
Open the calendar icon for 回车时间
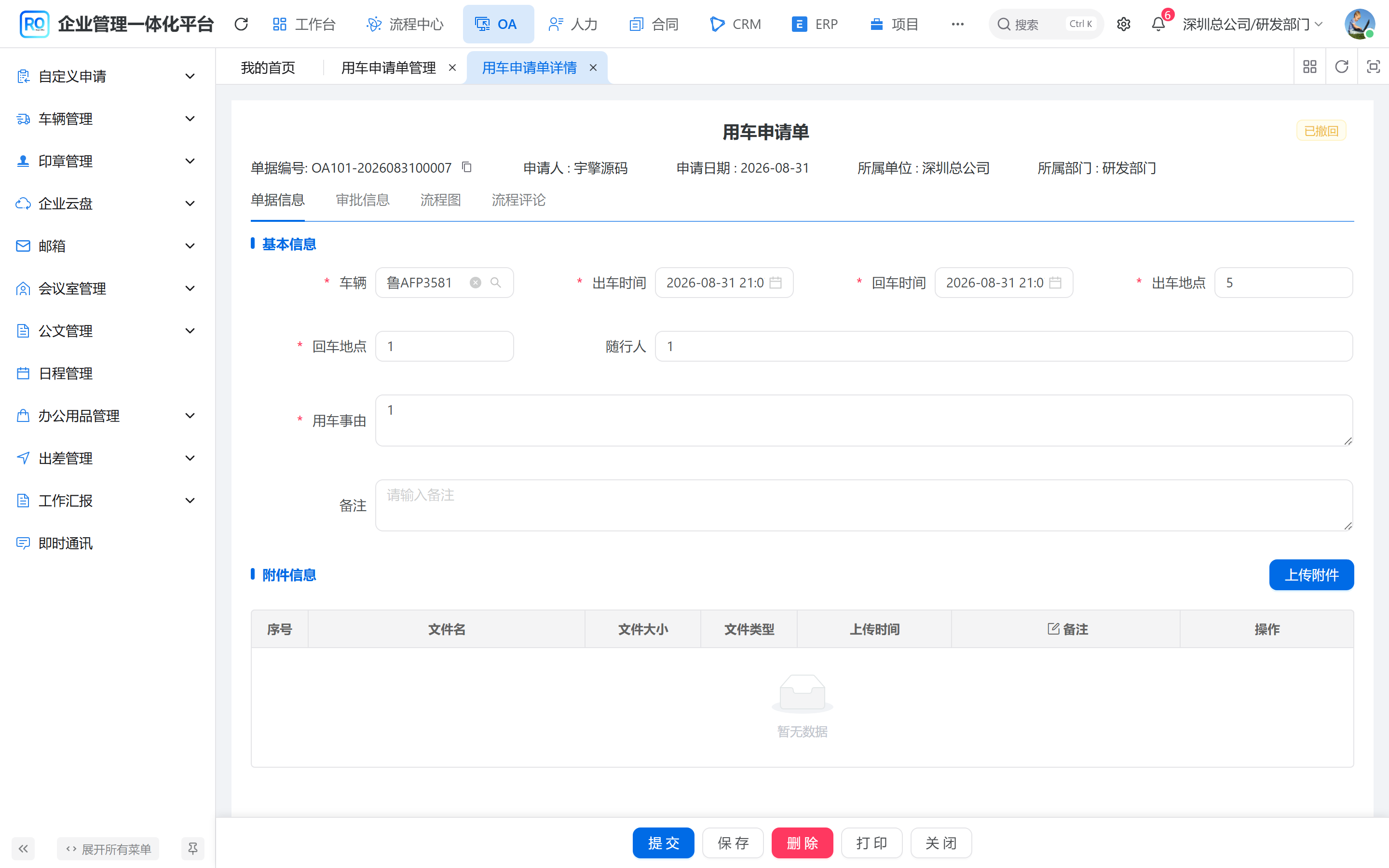click(1055, 283)
